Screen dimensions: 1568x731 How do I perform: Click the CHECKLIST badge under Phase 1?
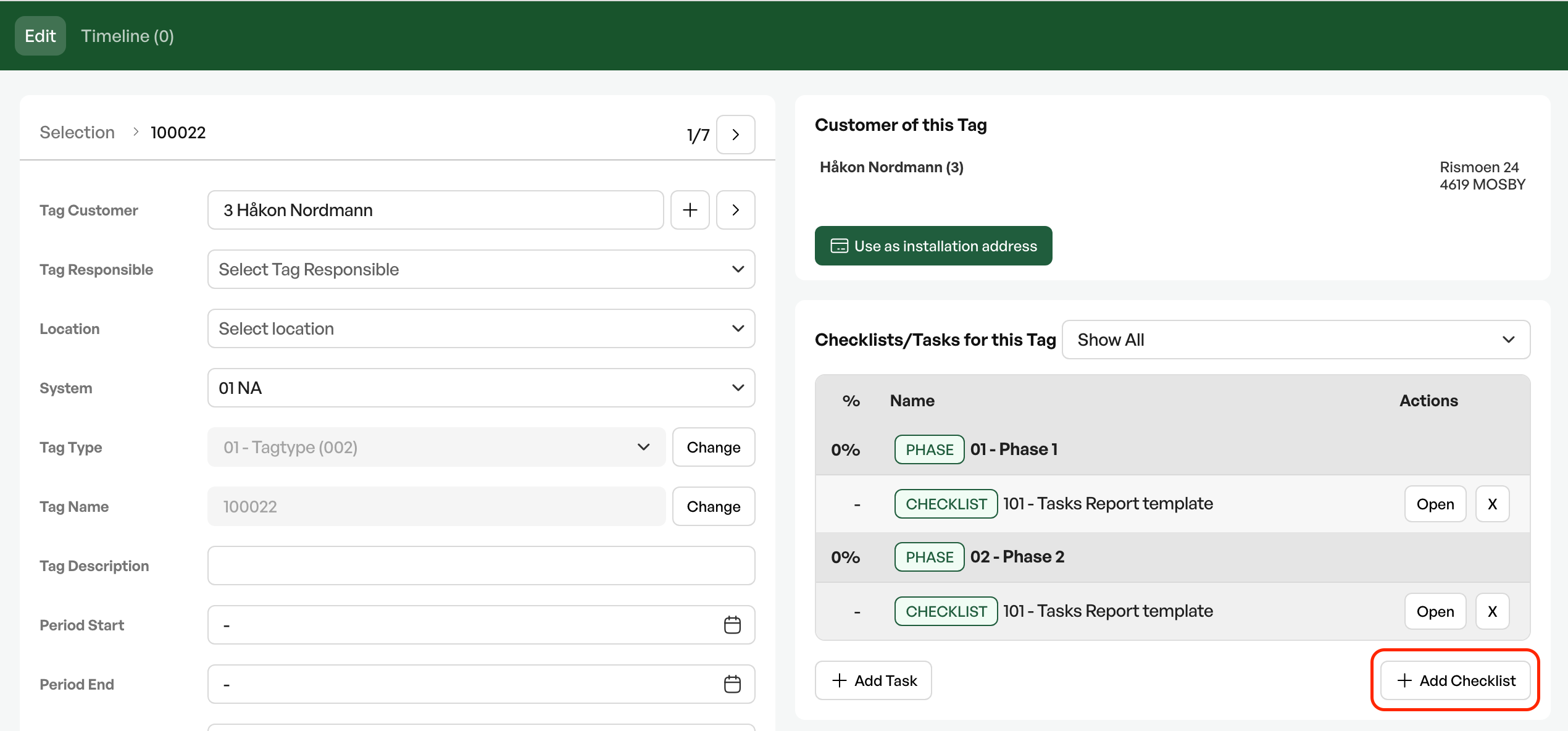[x=946, y=504]
